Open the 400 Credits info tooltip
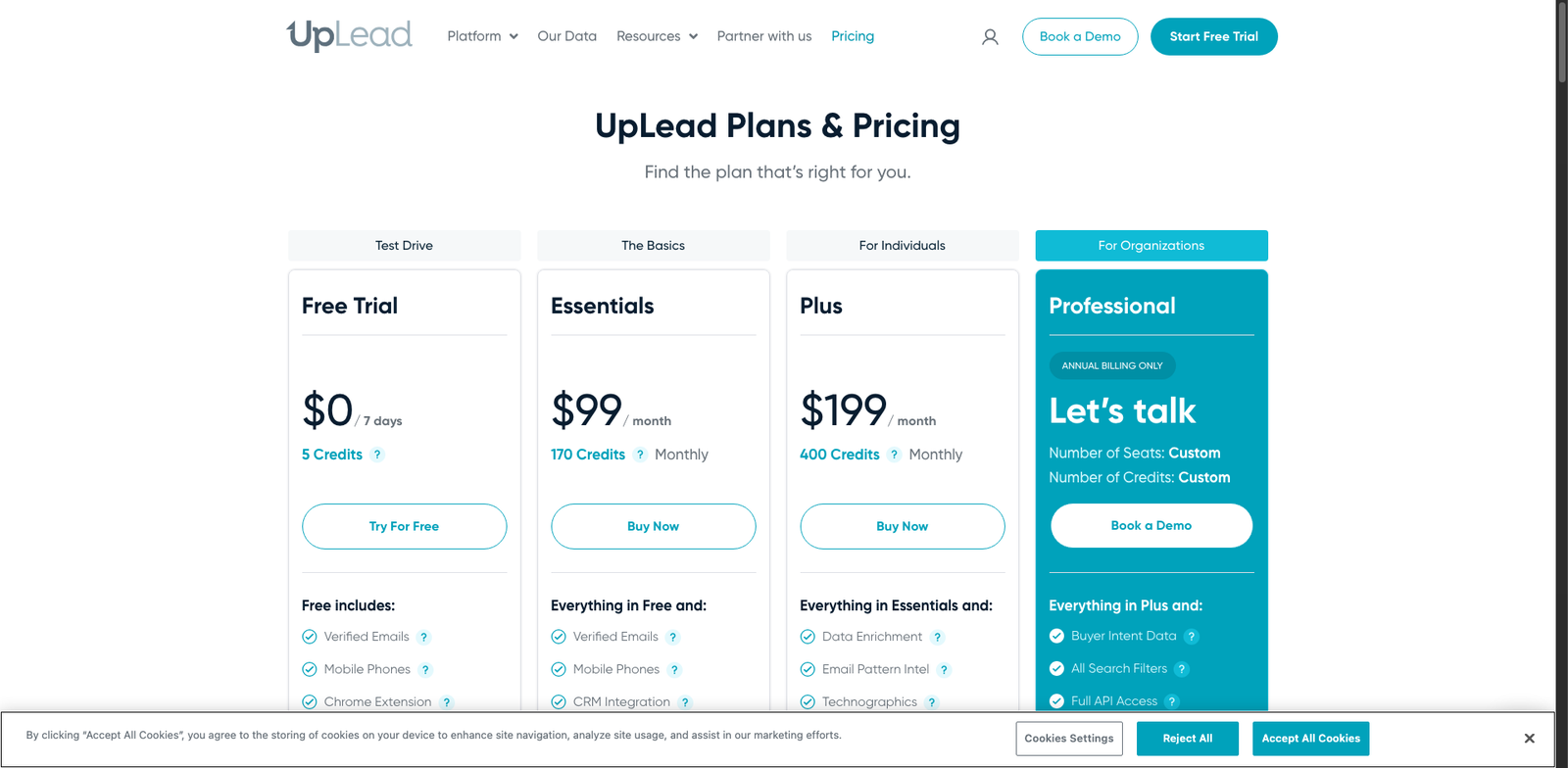The height and width of the screenshot is (768, 1568). pos(894,454)
